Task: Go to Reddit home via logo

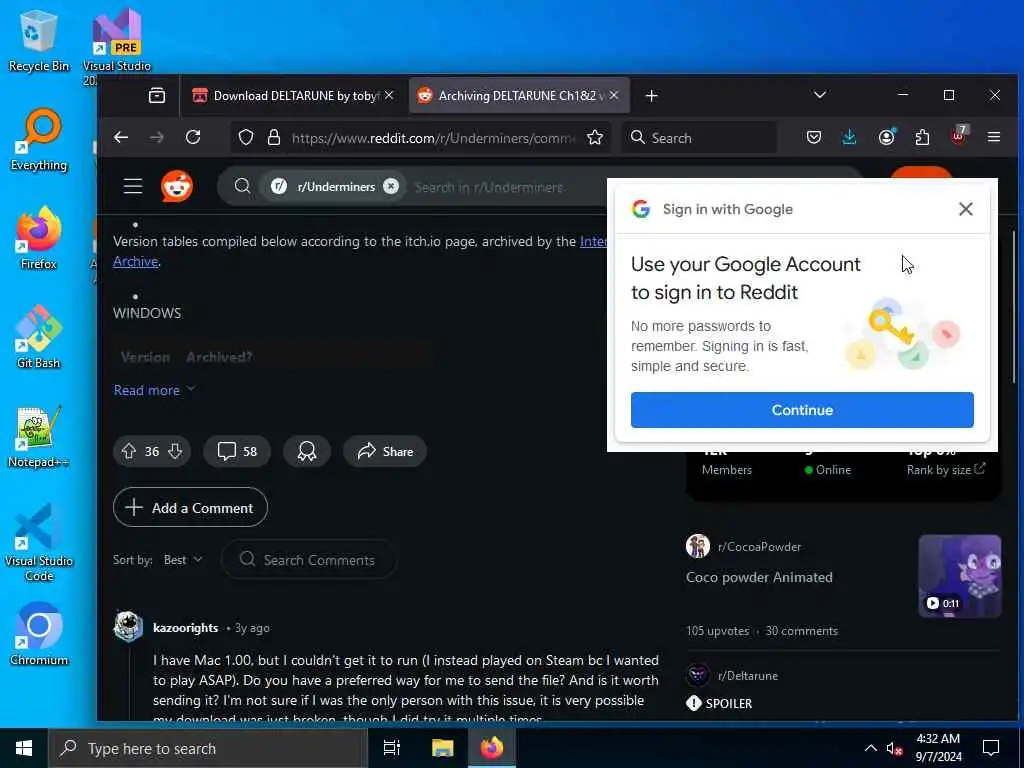Action: [x=177, y=187]
